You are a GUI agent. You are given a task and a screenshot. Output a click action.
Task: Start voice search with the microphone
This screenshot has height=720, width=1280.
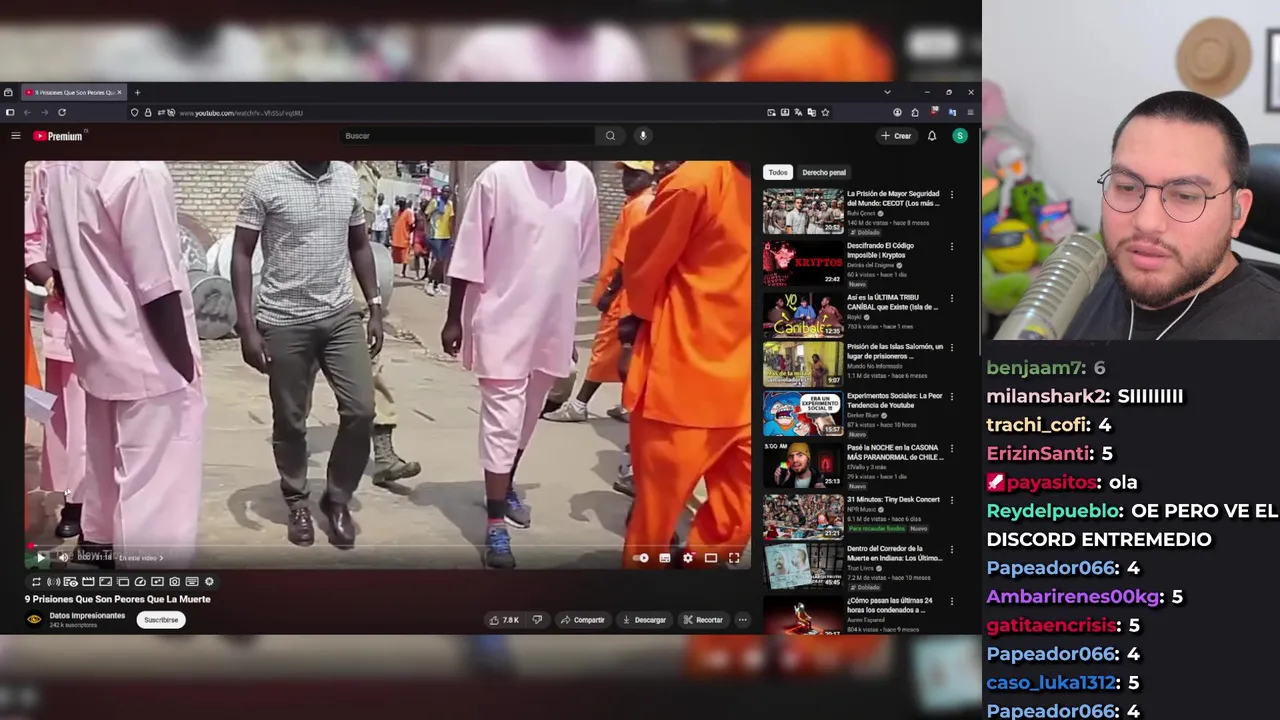pos(643,136)
